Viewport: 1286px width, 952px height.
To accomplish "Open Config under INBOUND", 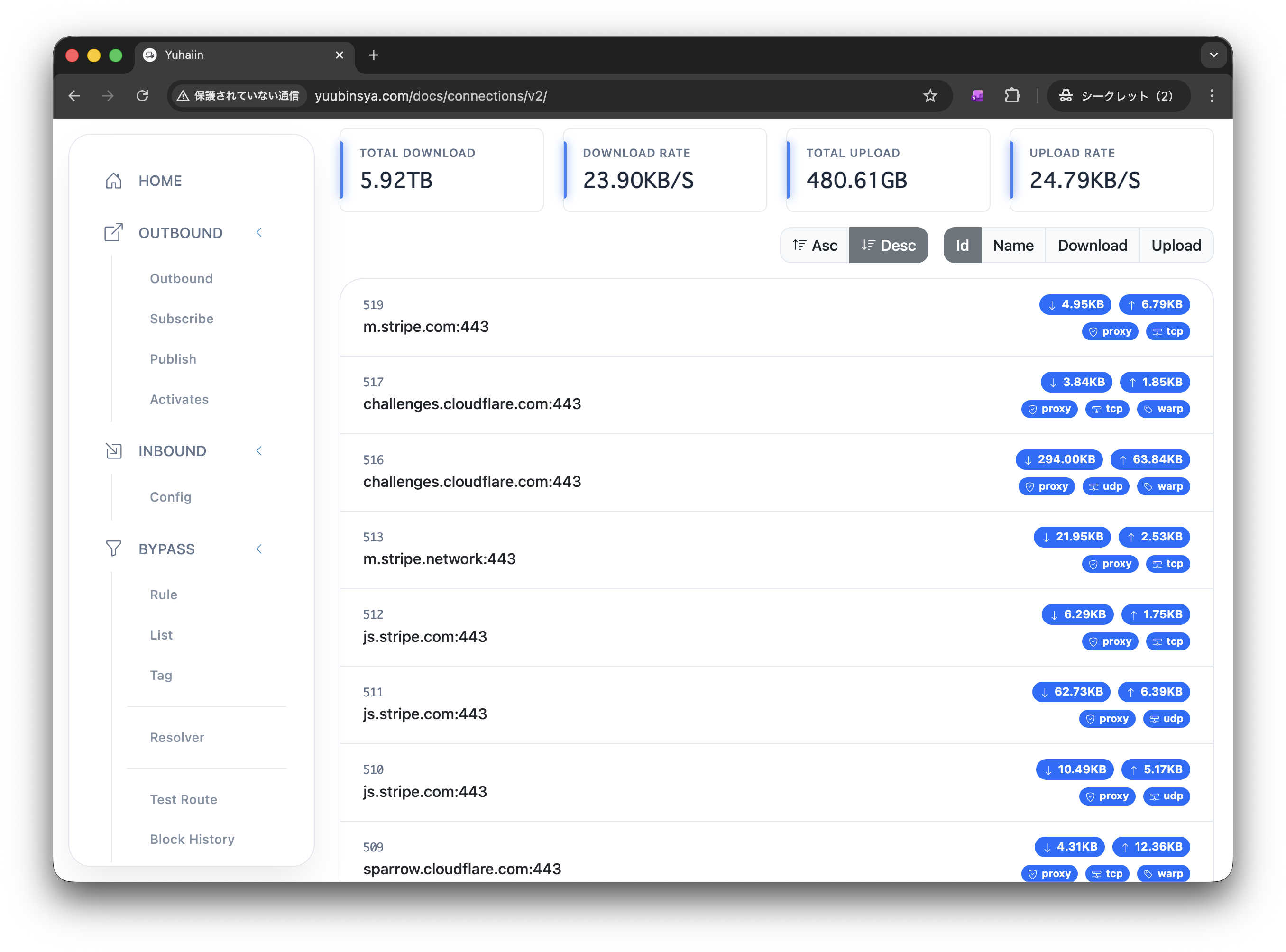I will pos(171,497).
